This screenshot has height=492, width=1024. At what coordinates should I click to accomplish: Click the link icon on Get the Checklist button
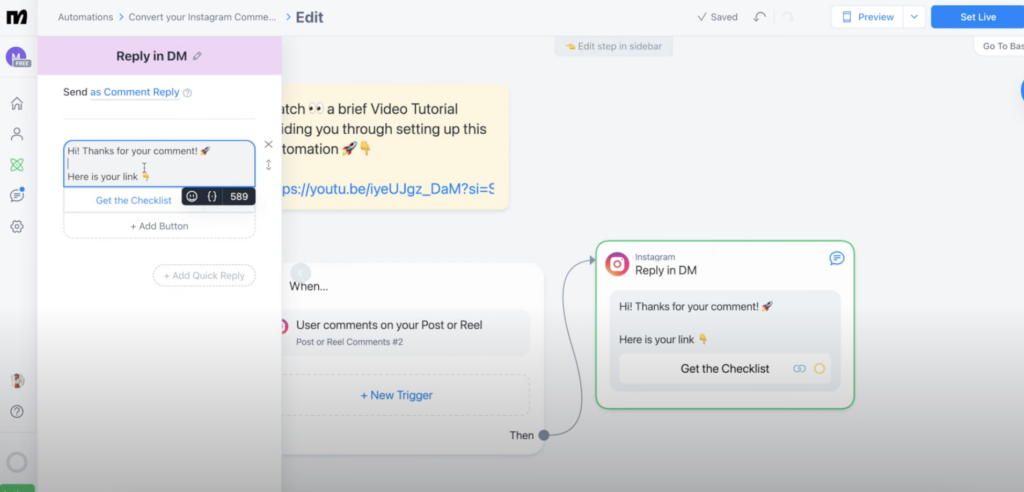799,369
